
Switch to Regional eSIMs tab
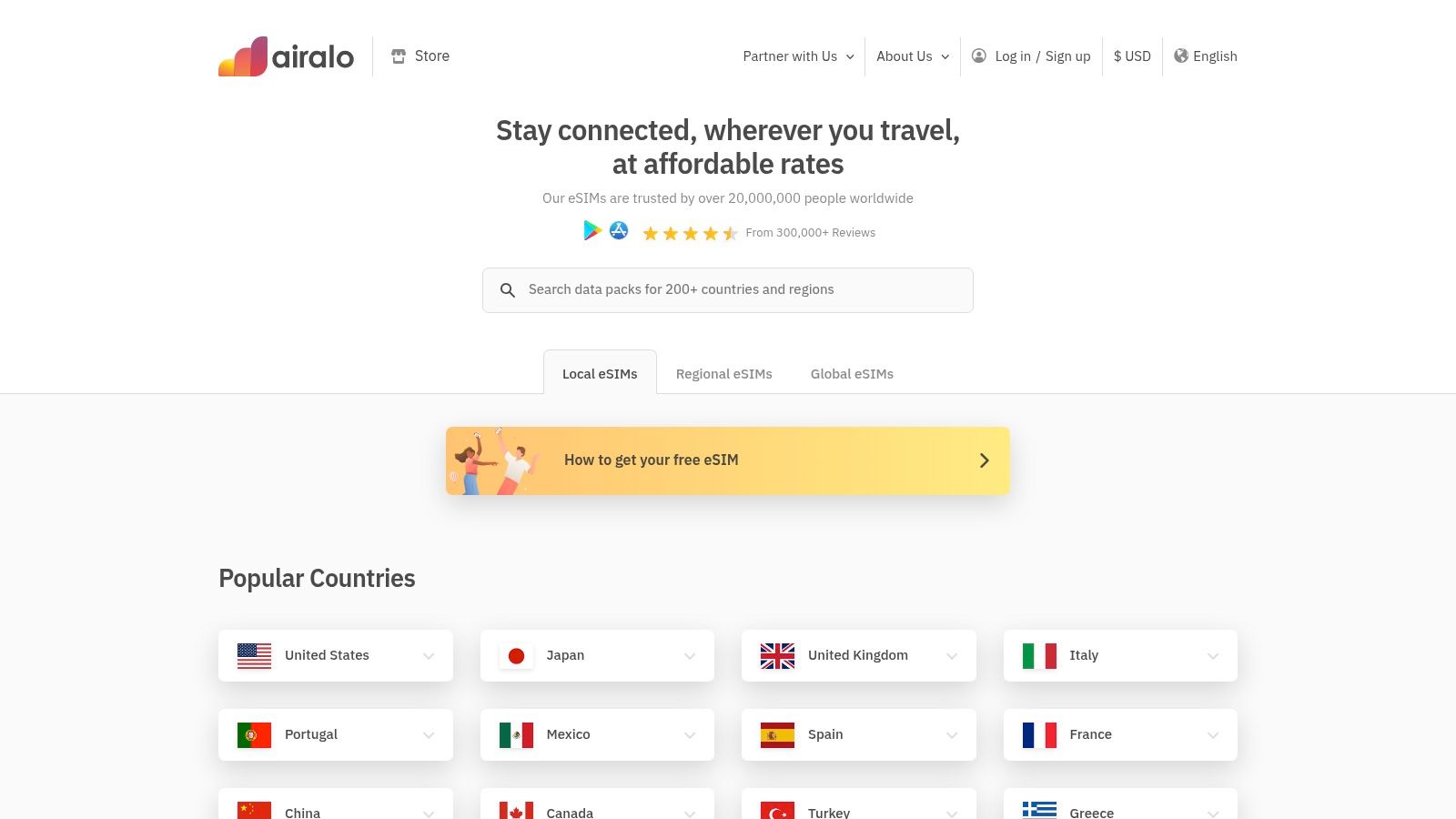[x=723, y=374]
